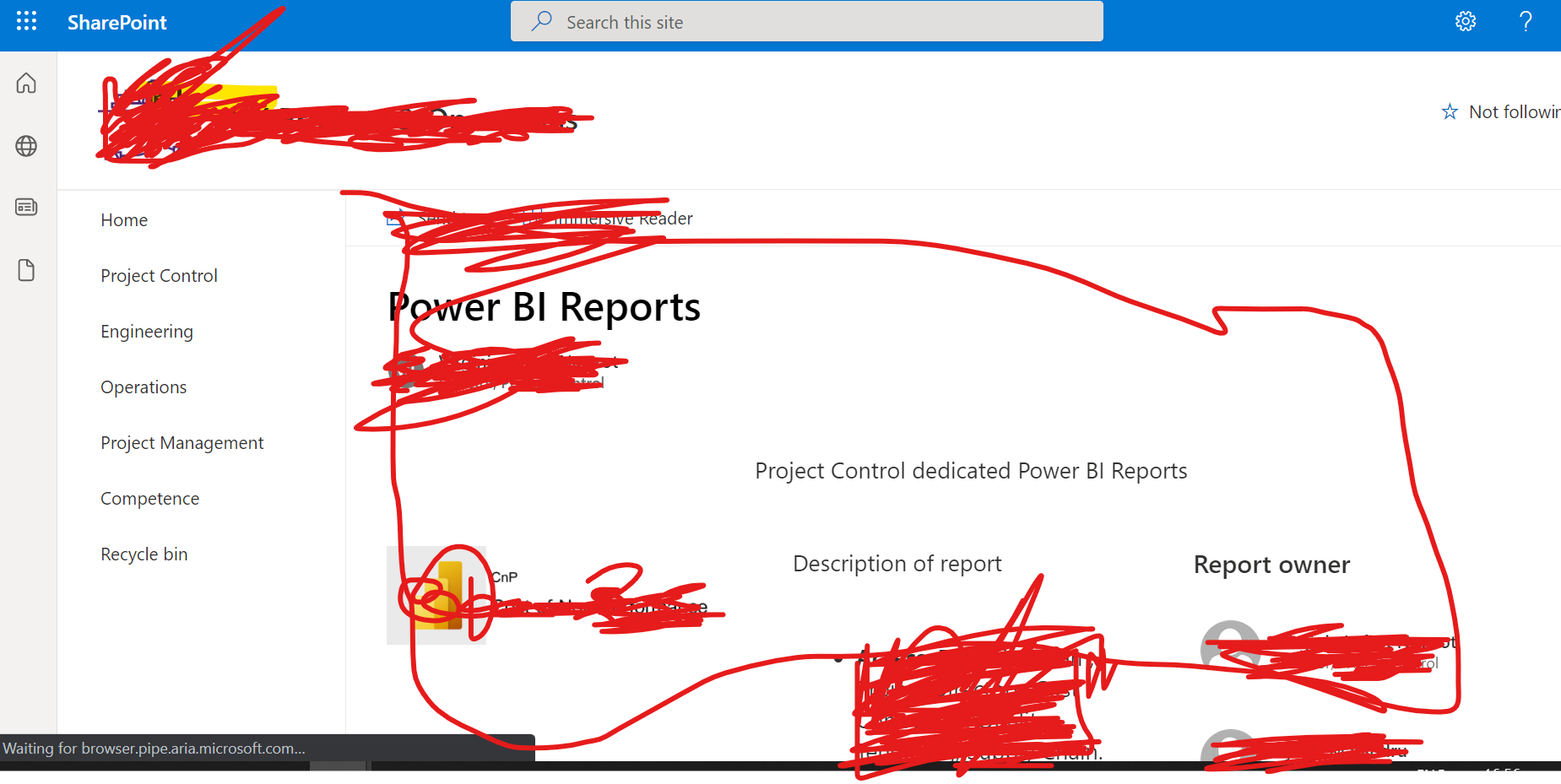Open My files page icon in left rail
Screen dimensions: 1561x784
(26, 270)
